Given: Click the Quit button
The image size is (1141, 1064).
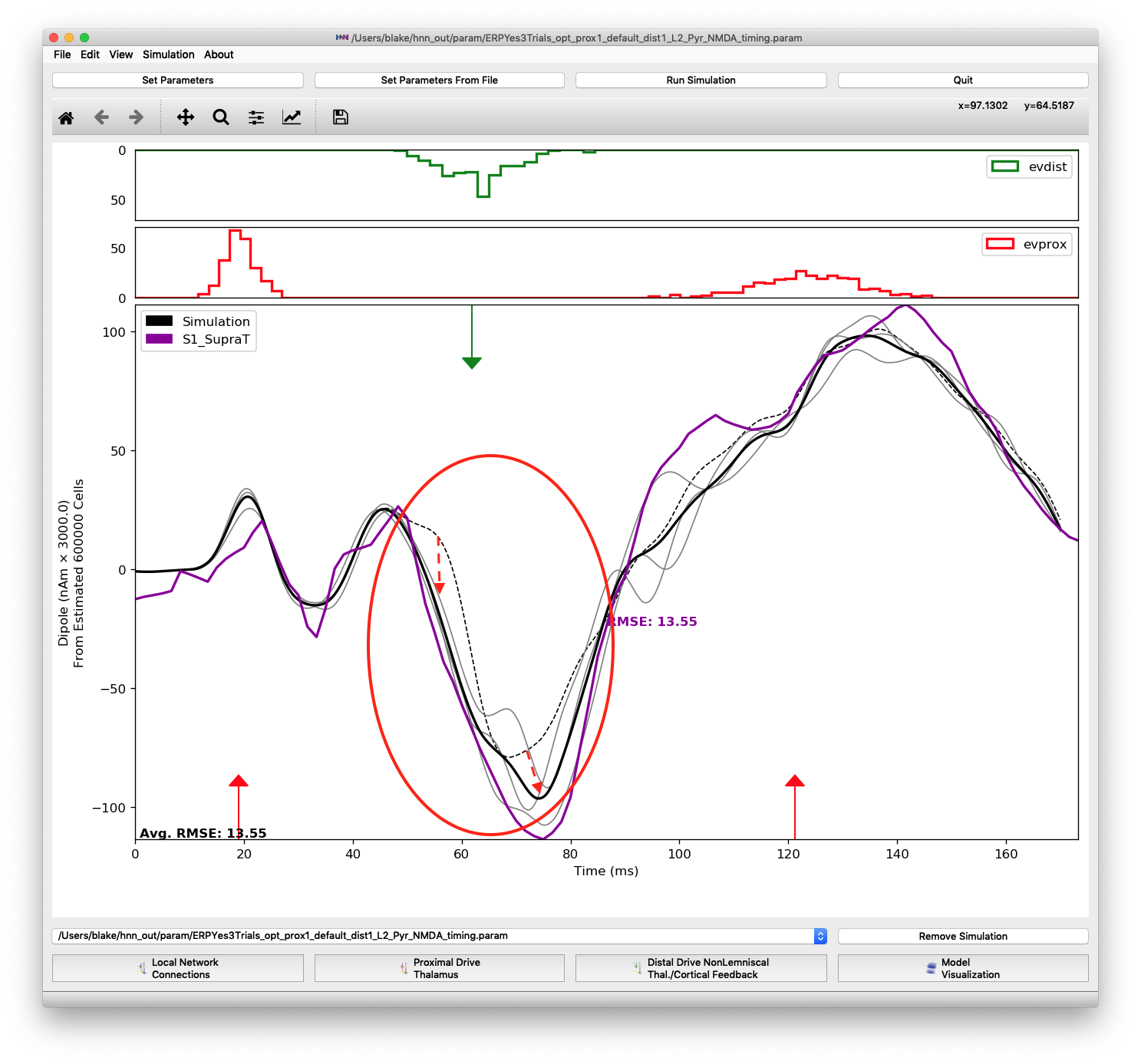Looking at the screenshot, I should click(x=963, y=80).
